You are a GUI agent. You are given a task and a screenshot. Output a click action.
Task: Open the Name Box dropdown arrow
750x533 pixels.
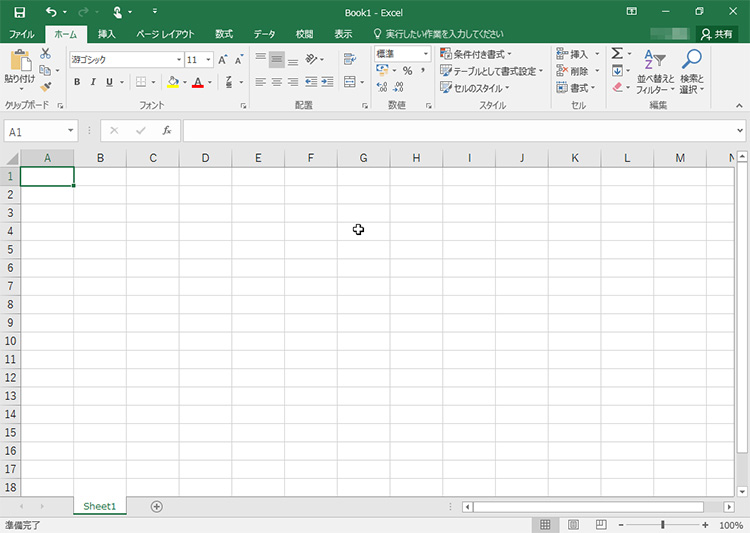point(71,131)
